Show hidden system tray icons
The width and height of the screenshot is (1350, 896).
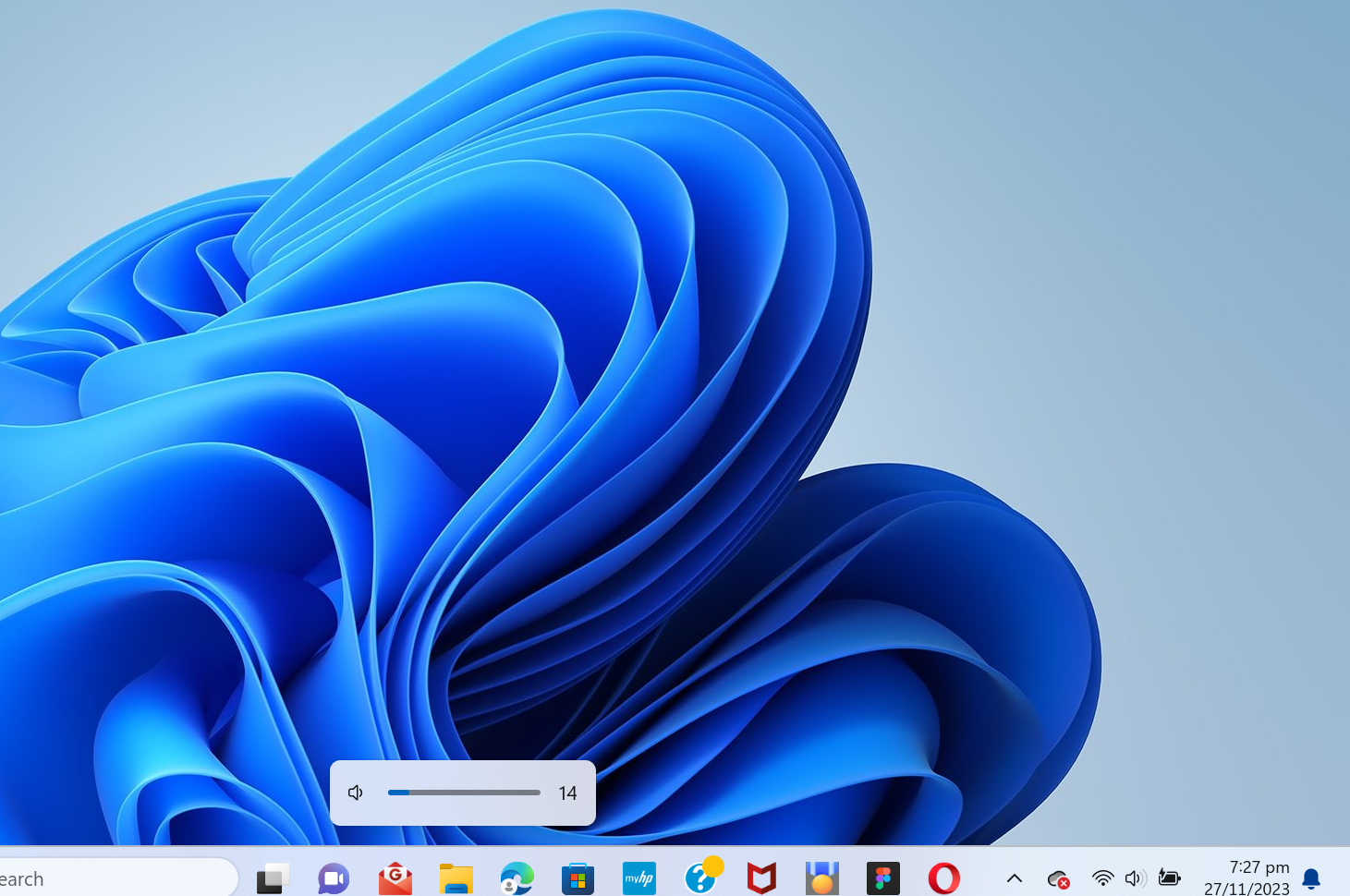(x=1014, y=878)
